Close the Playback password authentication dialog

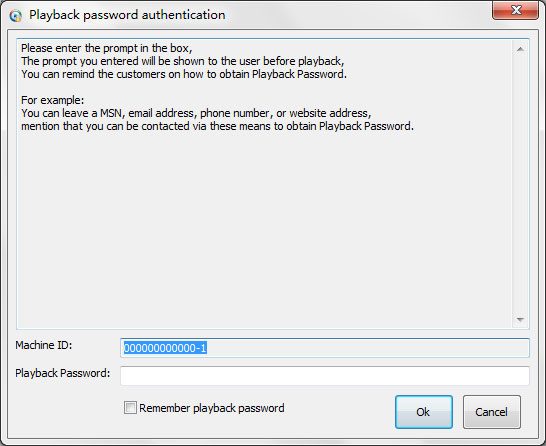click(515, 10)
